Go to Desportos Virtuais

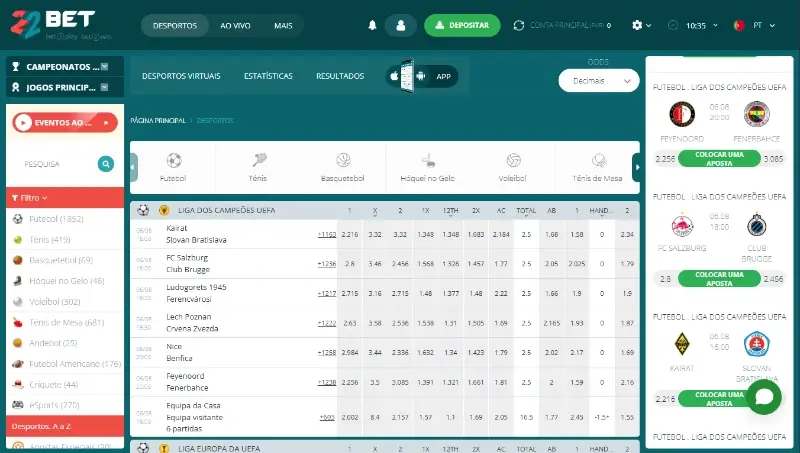(181, 76)
